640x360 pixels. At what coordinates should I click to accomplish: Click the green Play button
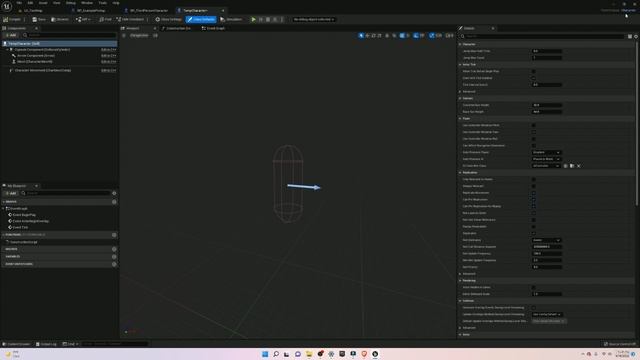(253, 19)
